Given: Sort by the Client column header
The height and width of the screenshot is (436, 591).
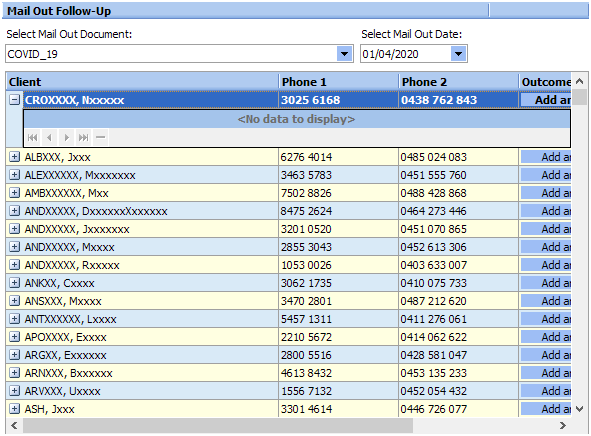Looking at the screenshot, I should [142, 82].
